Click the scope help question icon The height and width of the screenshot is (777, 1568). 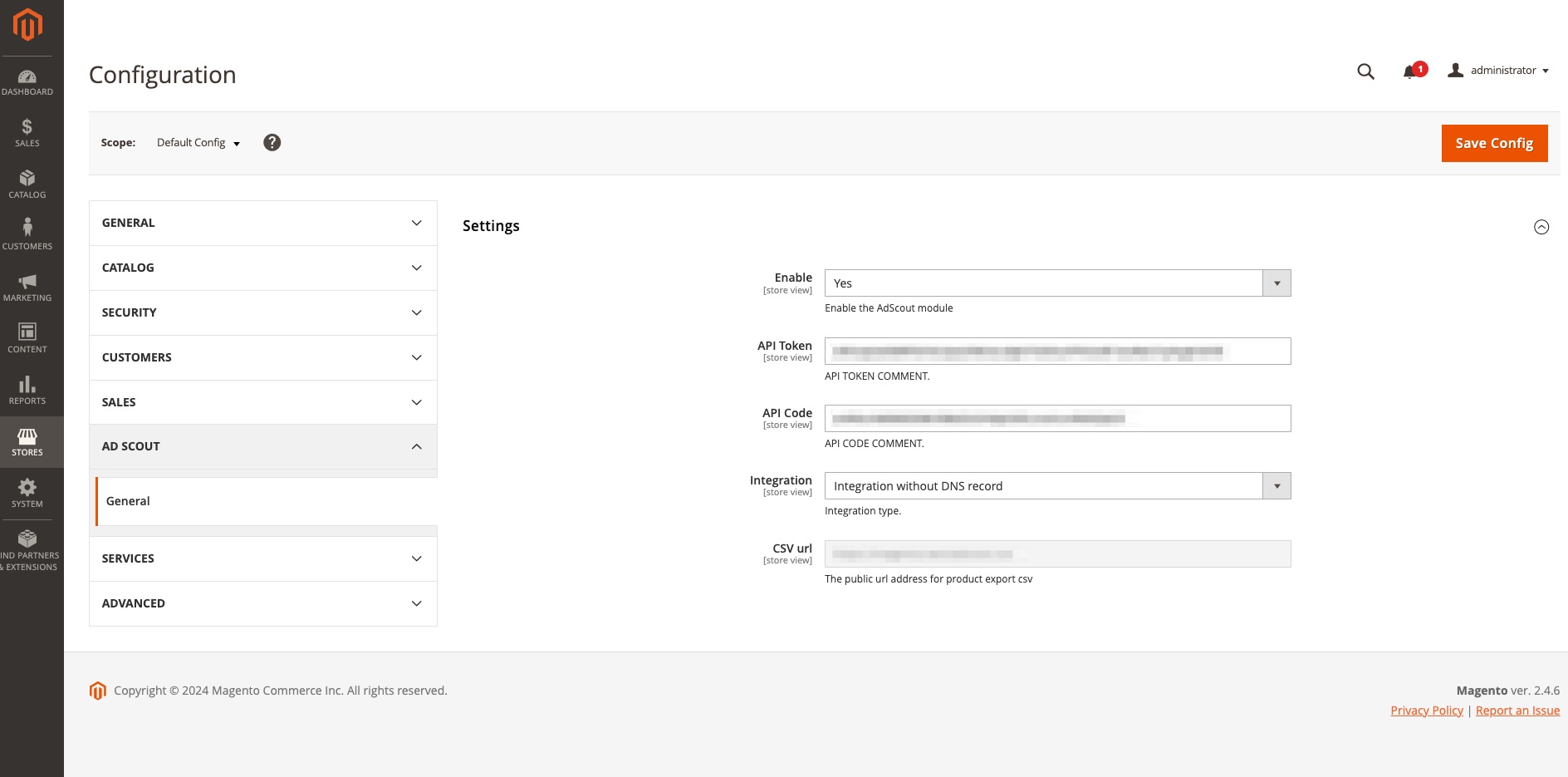[x=272, y=142]
